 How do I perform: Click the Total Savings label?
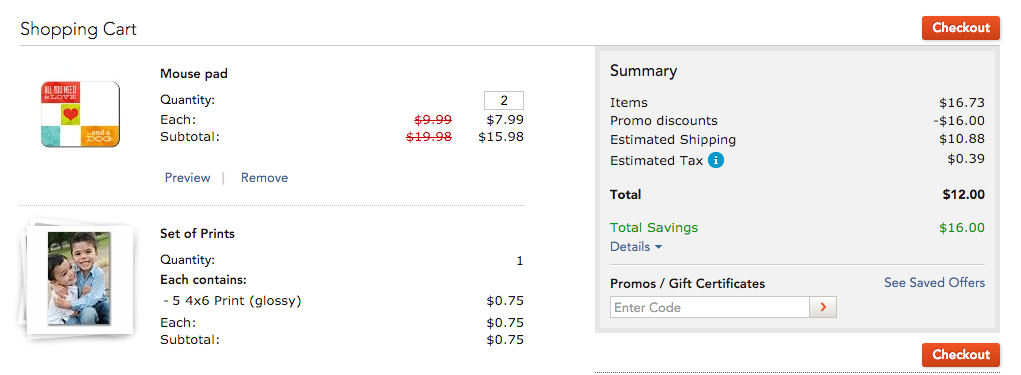point(654,228)
